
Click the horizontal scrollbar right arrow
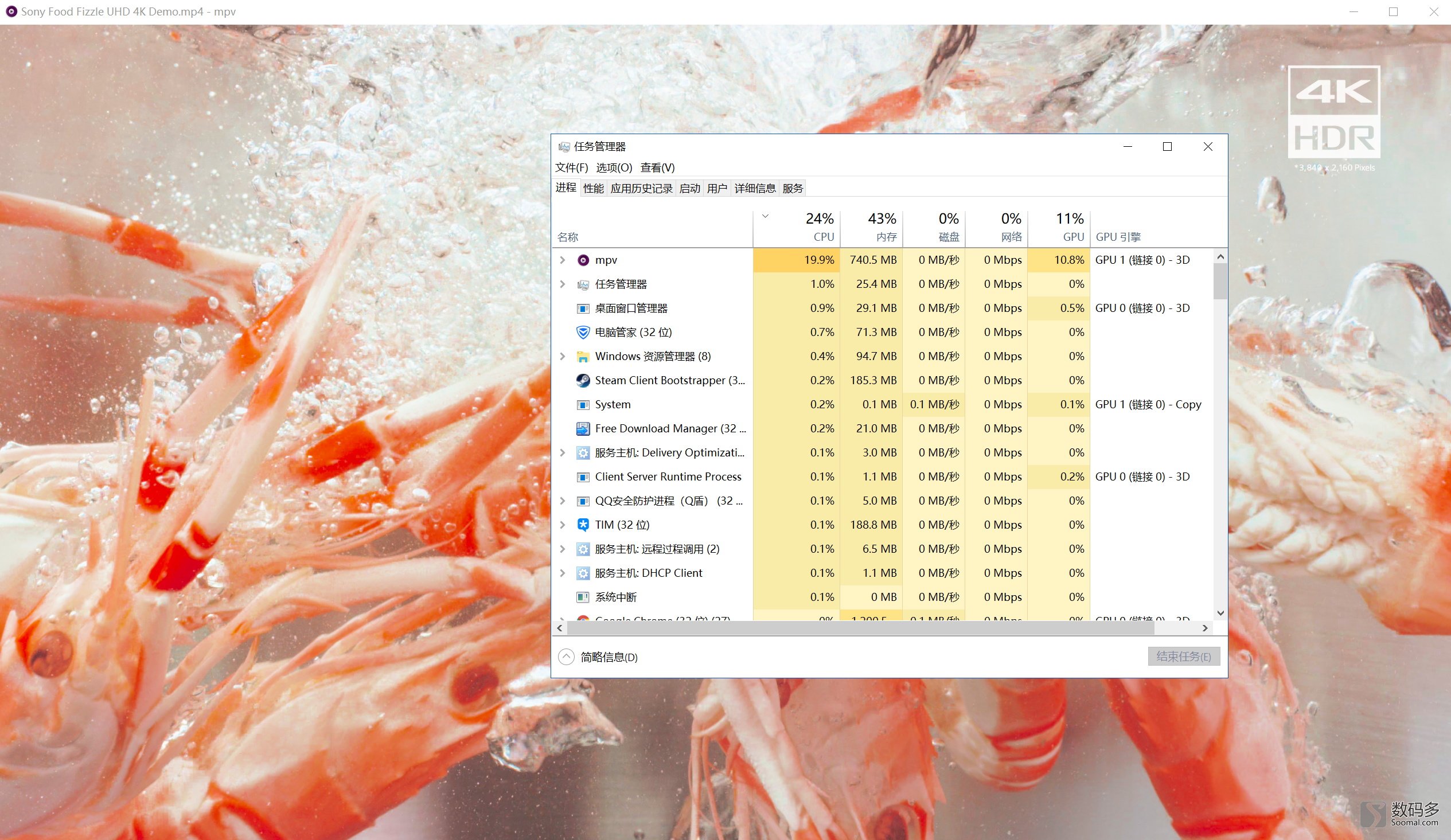1204,628
